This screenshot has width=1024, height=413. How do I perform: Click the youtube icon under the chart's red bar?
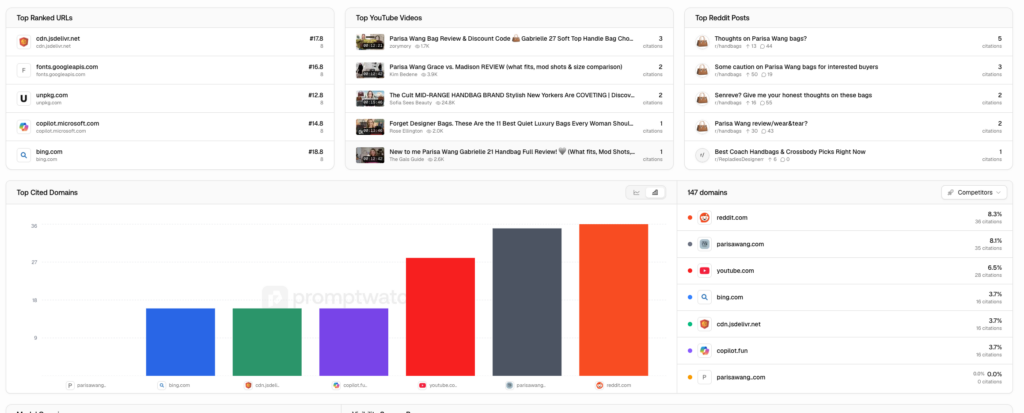423,386
